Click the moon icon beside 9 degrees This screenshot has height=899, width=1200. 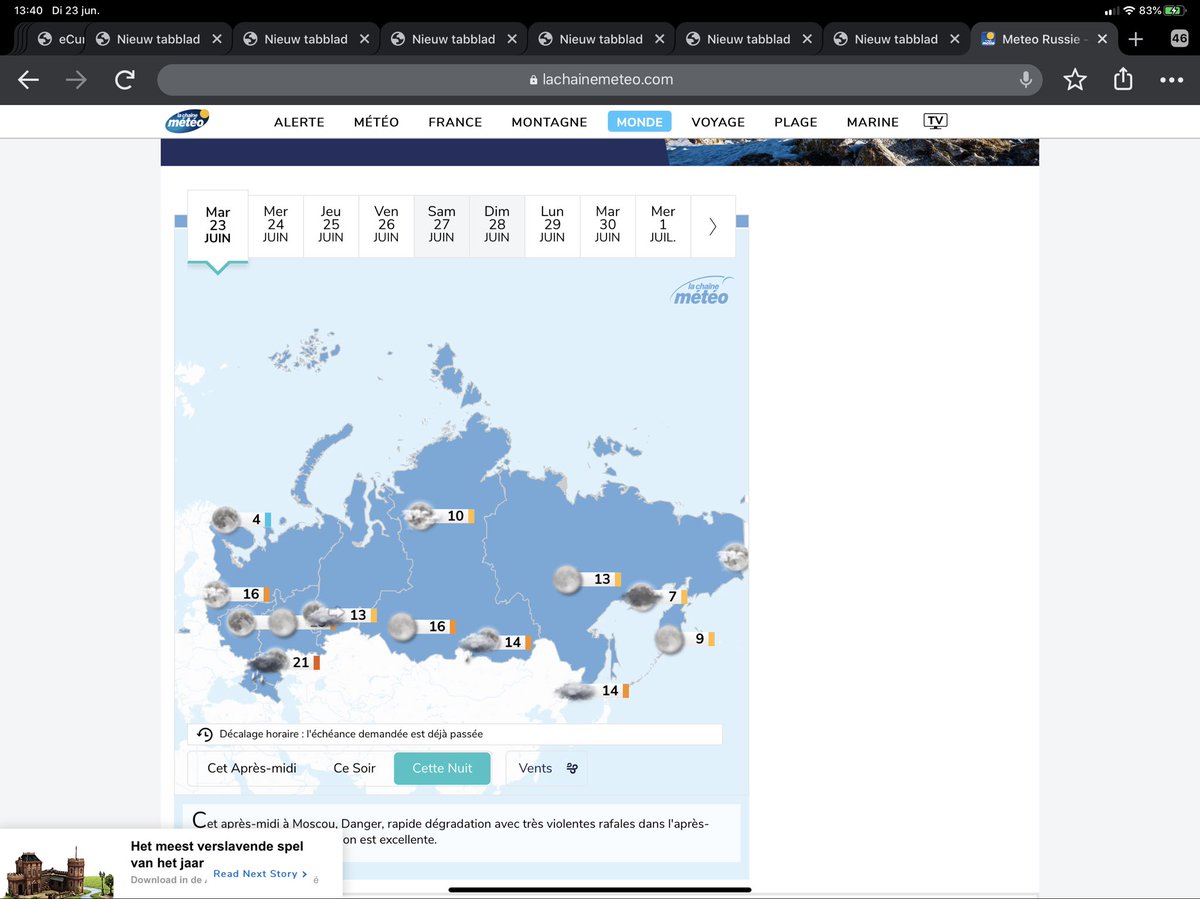[669, 639]
